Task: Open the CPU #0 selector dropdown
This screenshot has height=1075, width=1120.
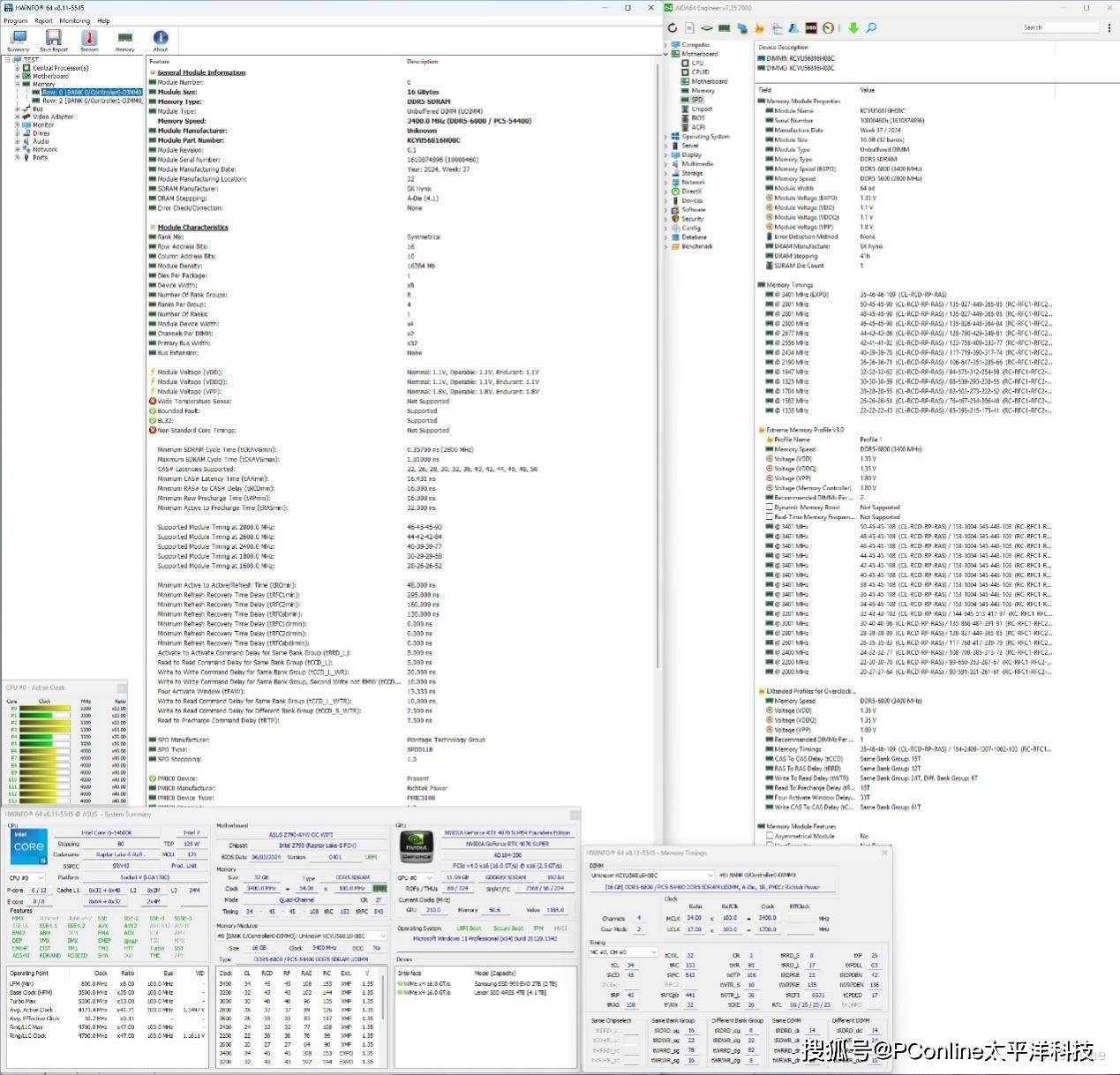Action: point(26,878)
